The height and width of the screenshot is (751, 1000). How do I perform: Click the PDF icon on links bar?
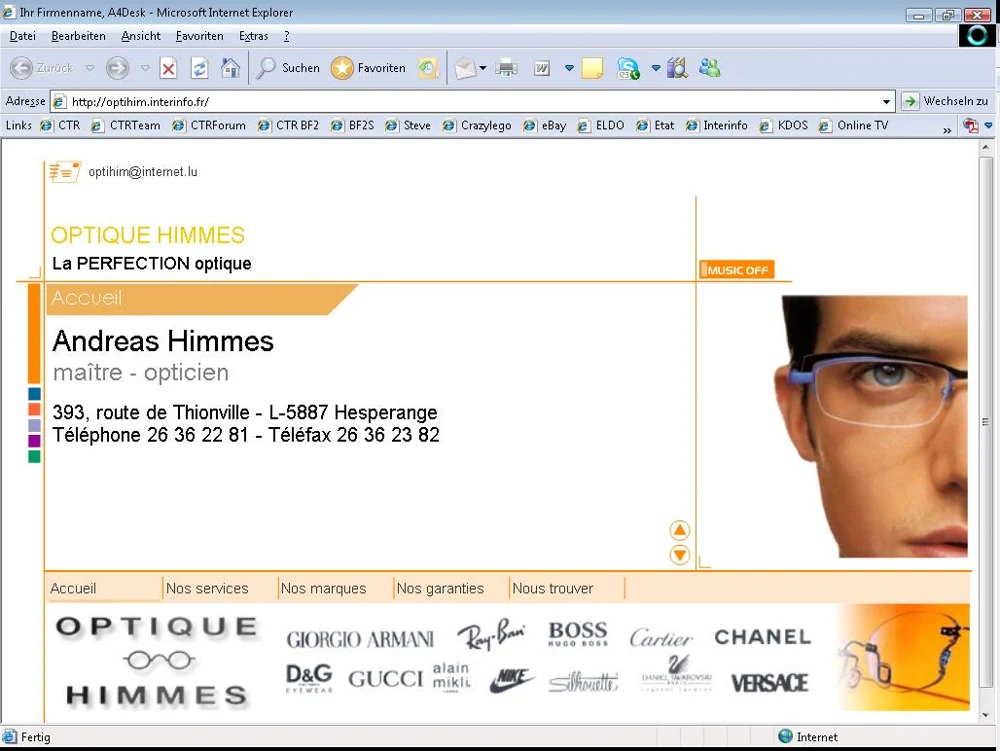(971, 126)
